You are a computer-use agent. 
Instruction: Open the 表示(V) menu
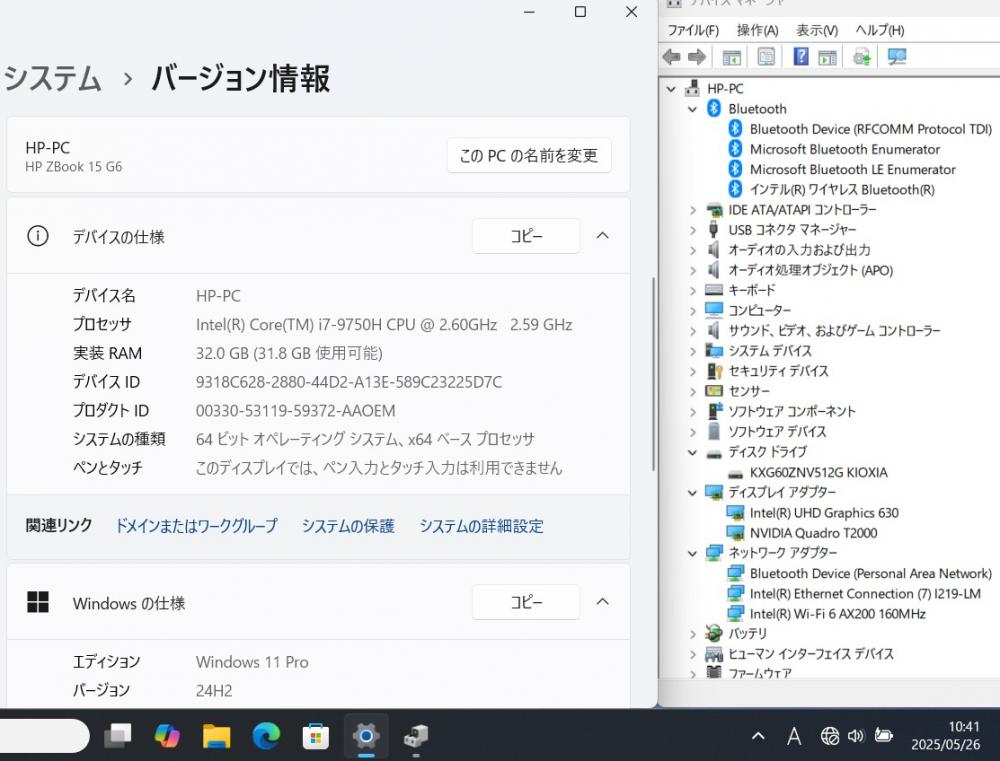[817, 30]
